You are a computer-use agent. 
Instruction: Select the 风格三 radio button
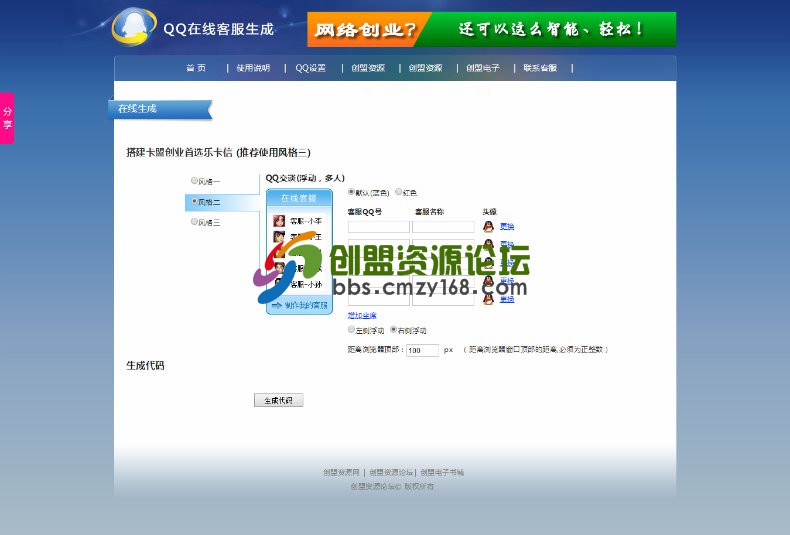tap(194, 222)
